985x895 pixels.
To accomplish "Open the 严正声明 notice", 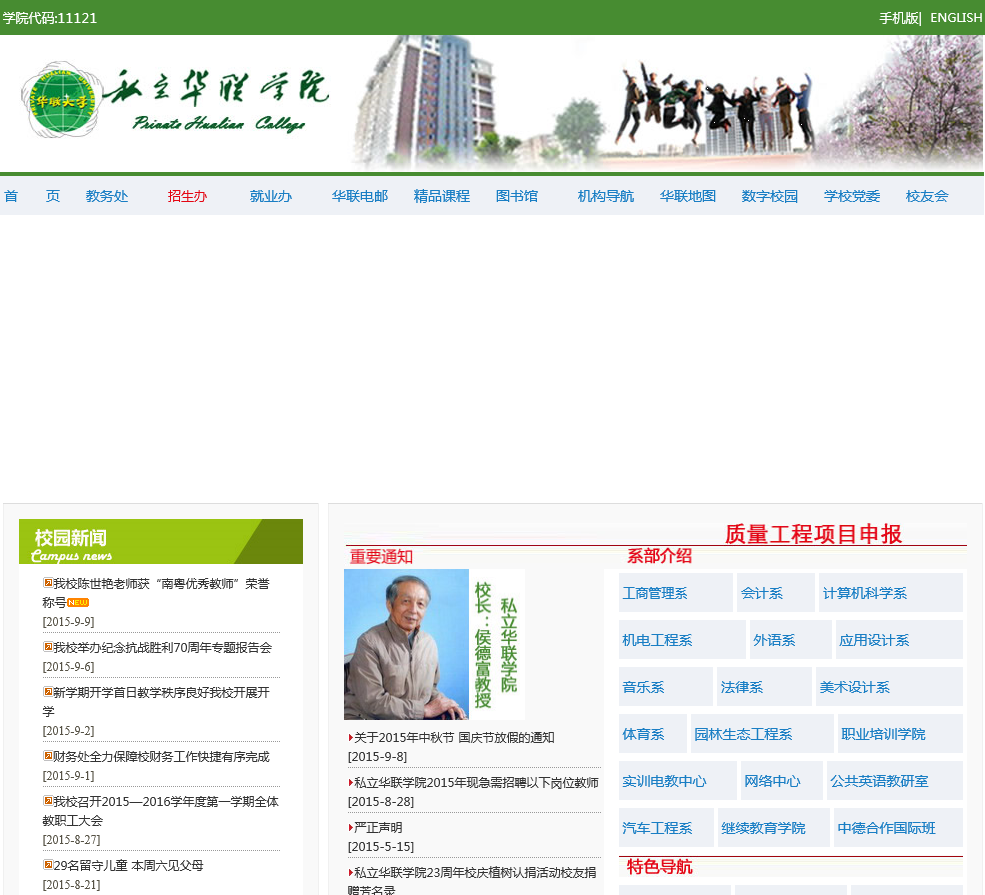I will [378, 828].
